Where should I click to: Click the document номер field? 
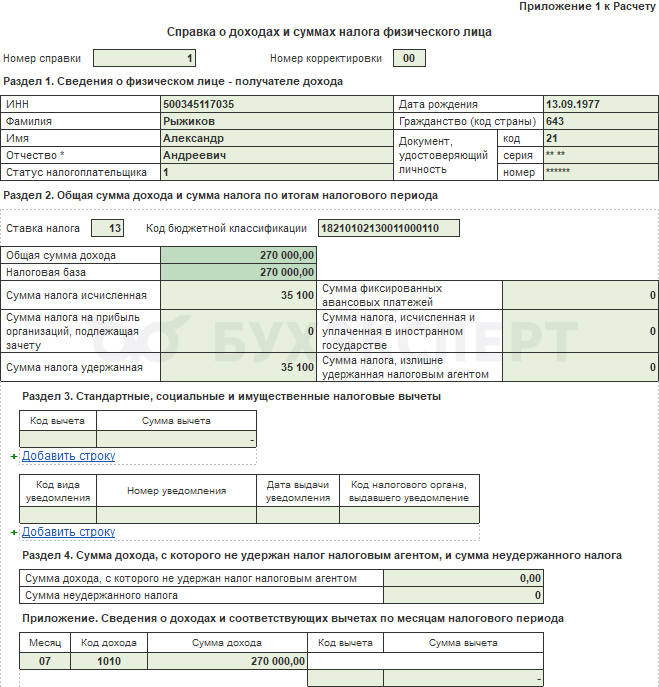tap(601, 173)
